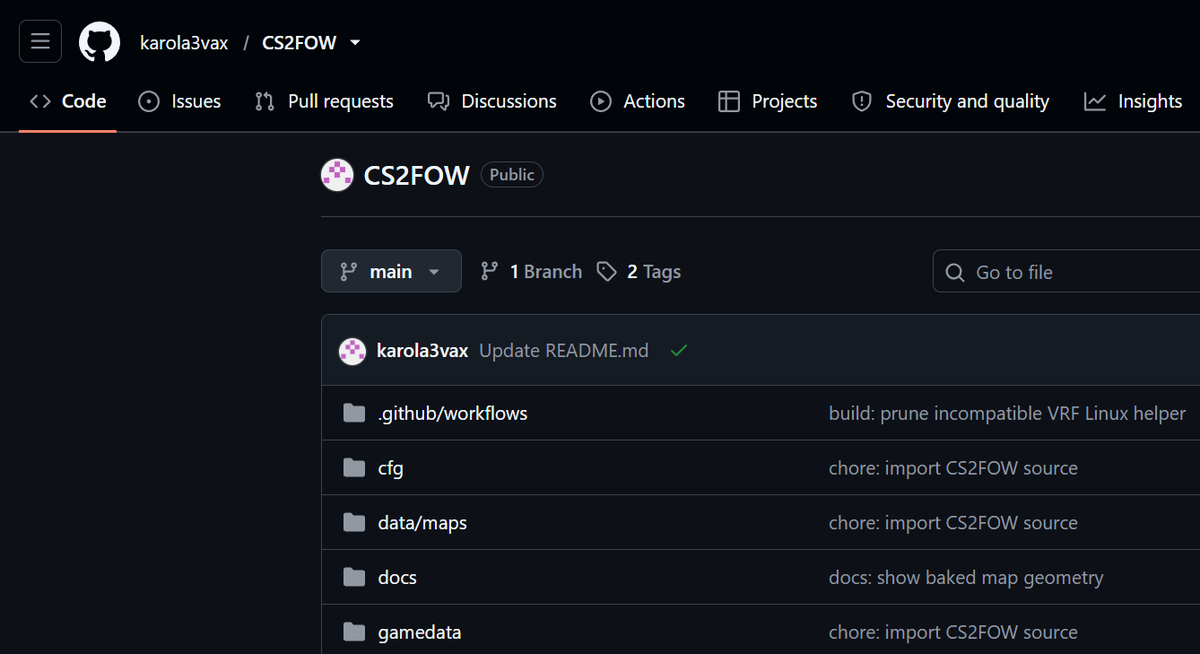Open the Actions tab

tap(638, 101)
